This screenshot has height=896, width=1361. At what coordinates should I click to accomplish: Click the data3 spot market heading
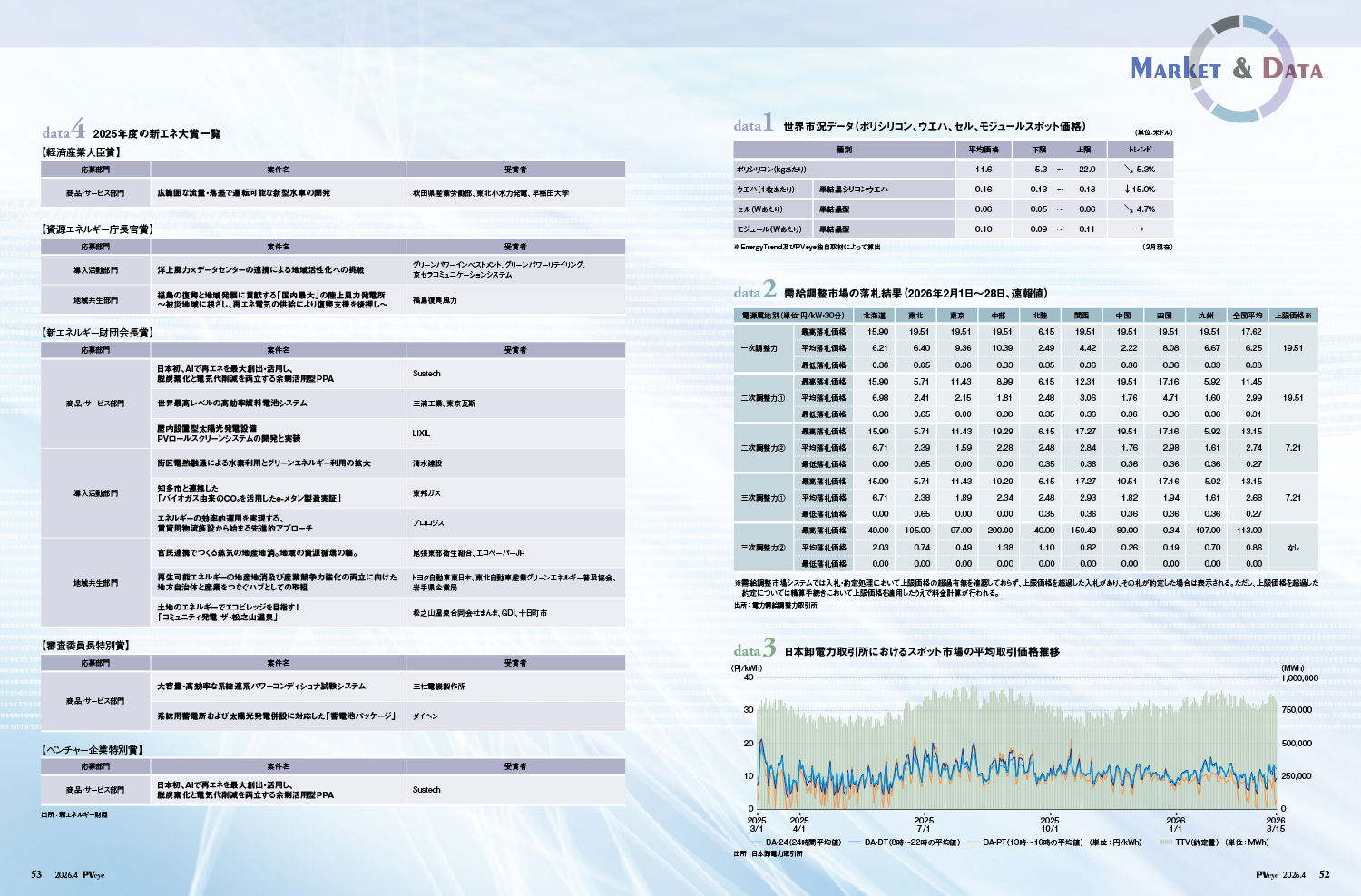coord(921,651)
